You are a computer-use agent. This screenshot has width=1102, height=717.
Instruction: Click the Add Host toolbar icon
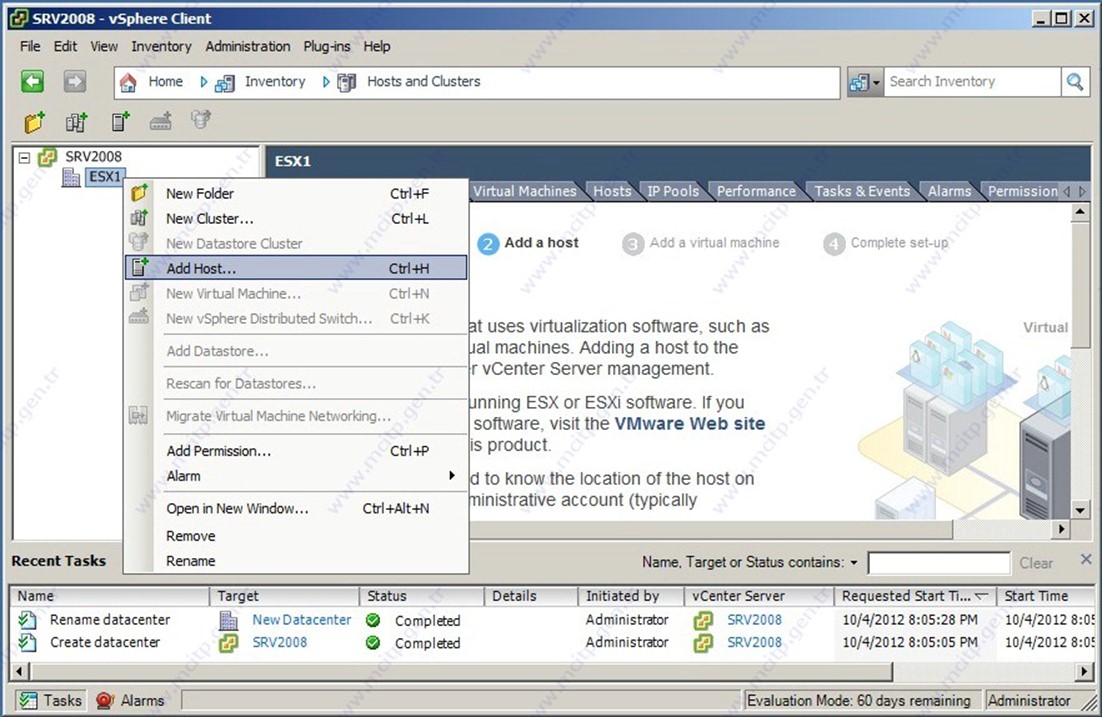120,122
